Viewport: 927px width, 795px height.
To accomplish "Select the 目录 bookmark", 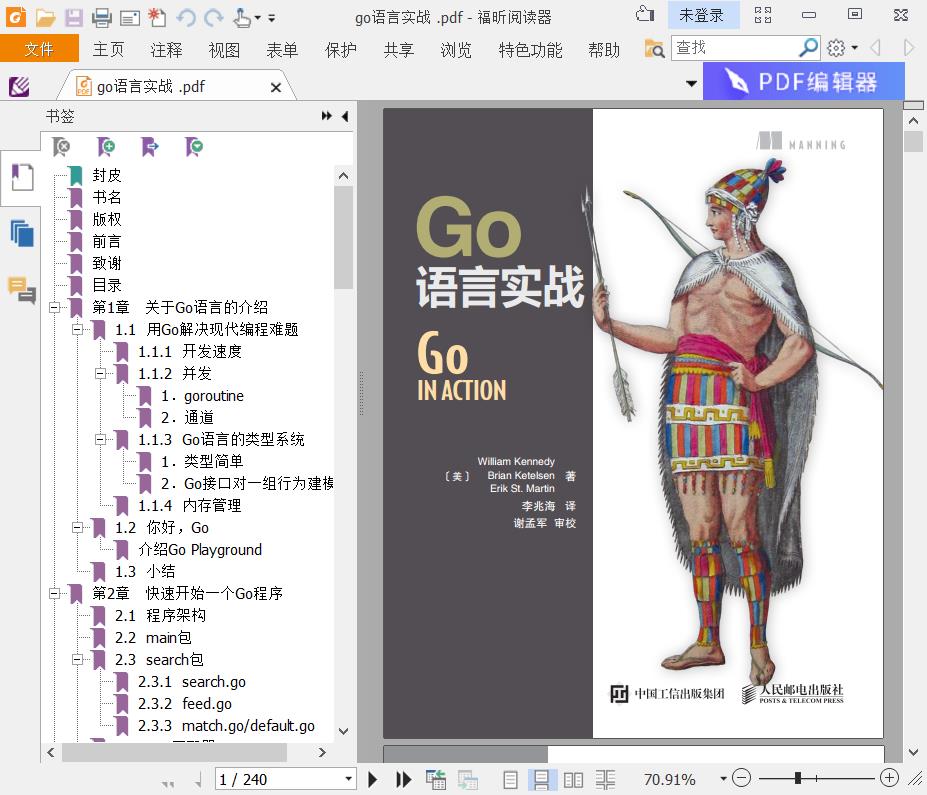I will coord(107,285).
